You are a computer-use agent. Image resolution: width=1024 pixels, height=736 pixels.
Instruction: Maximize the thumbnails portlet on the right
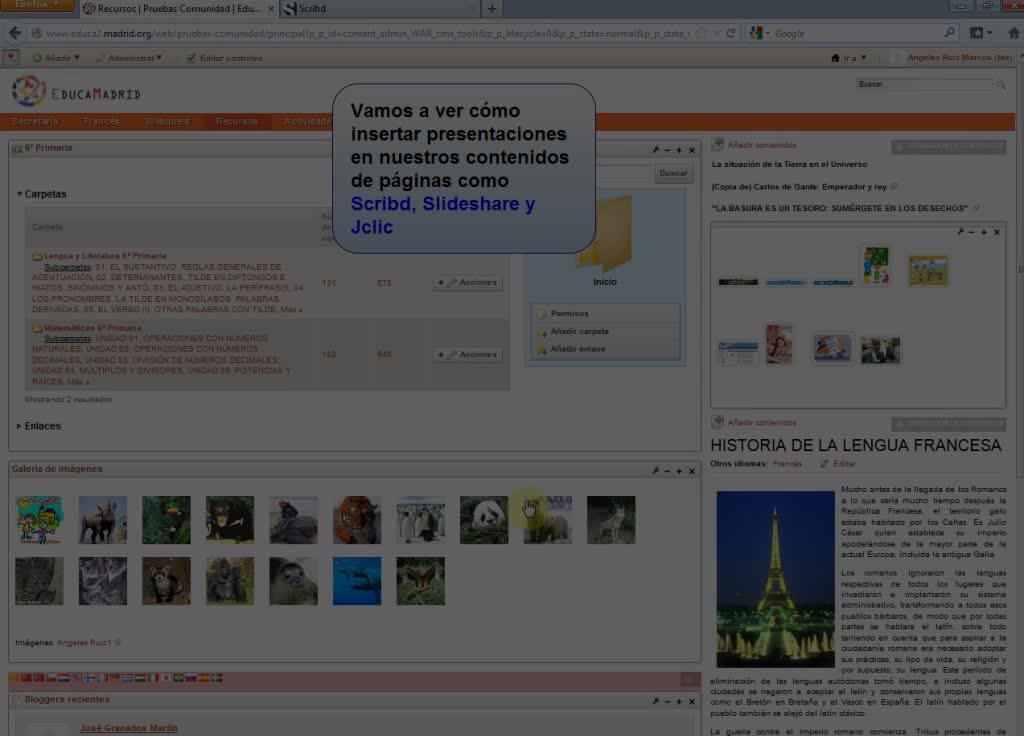click(984, 232)
